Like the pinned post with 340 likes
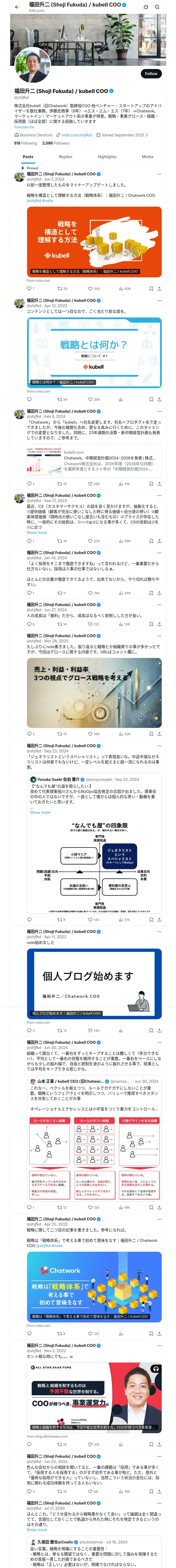This screenshot has width=176, height=1568. pyautogui.click(x=94, y=289)
